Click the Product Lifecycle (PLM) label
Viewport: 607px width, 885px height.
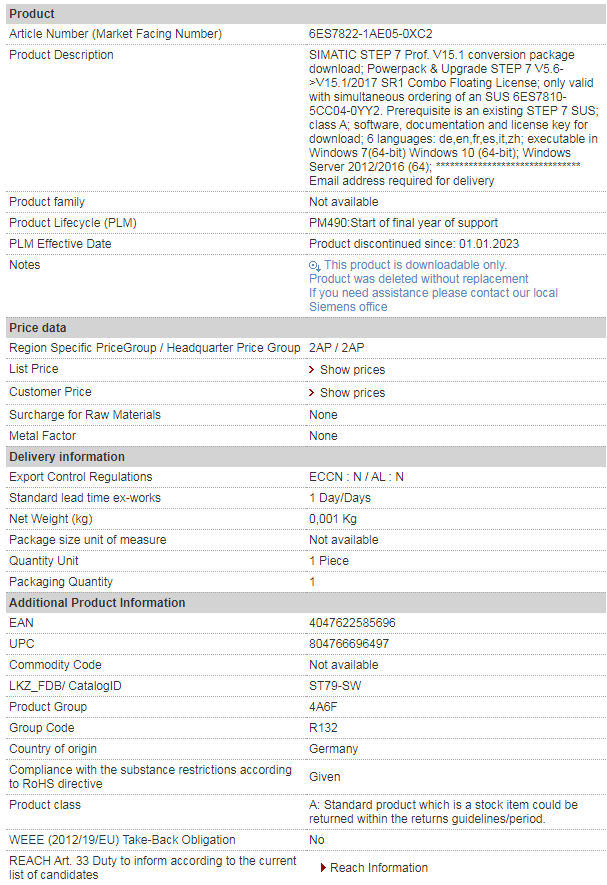coord(73,223)
